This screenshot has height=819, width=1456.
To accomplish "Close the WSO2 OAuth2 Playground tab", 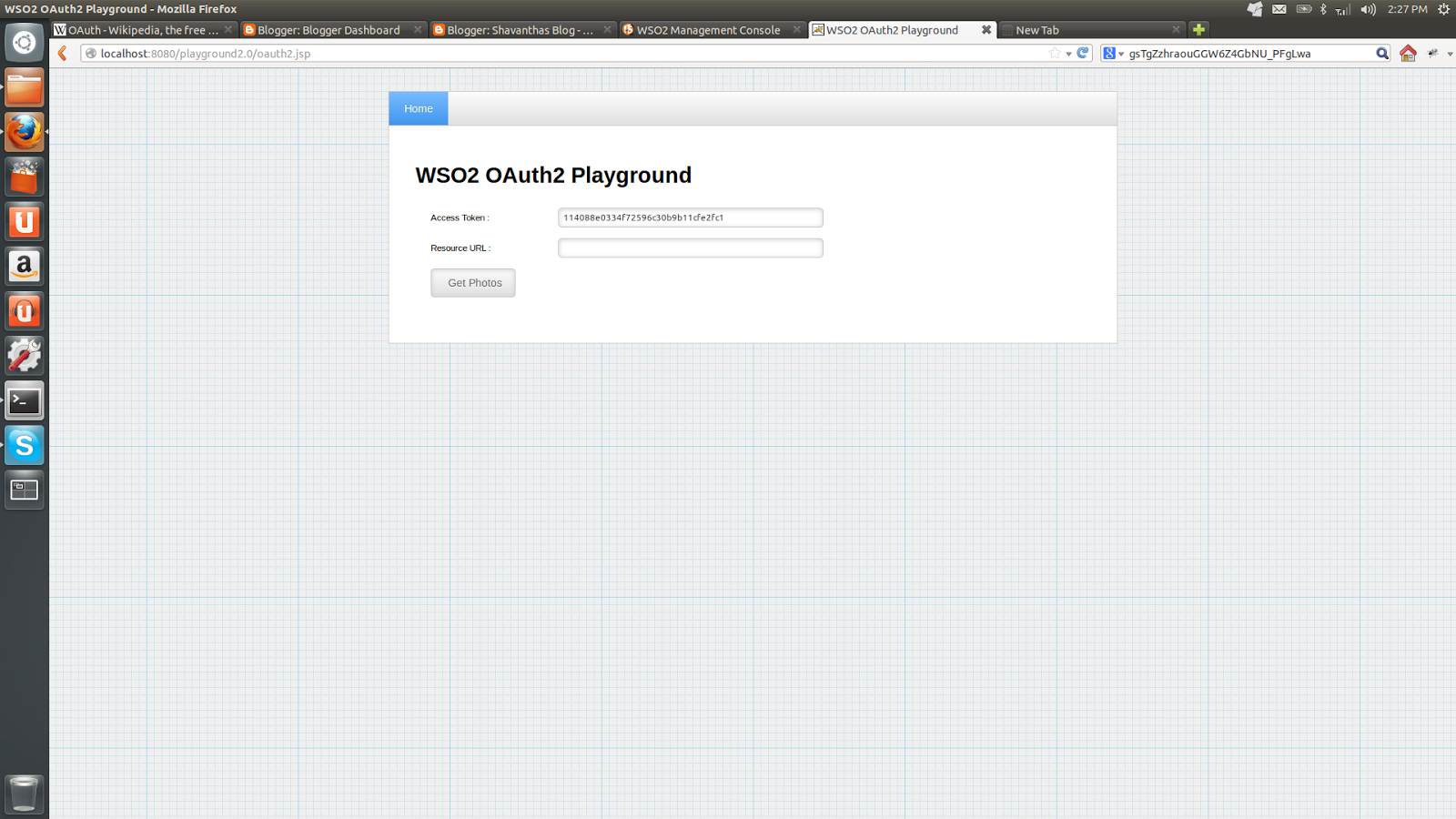I will coord(986,30).
